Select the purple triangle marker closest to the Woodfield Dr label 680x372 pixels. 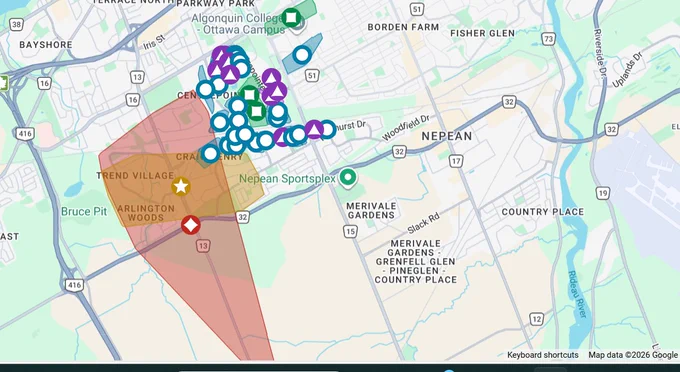point(314,129)
